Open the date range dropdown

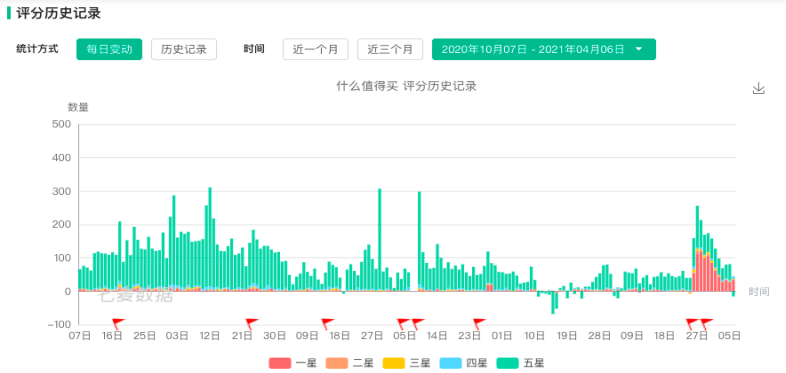click(543, 49)
